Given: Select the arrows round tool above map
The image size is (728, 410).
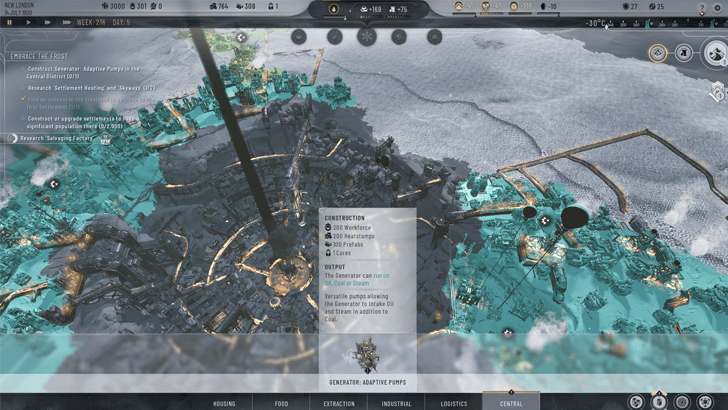Looking at the screenshot, I should click(x=399, y=37).
